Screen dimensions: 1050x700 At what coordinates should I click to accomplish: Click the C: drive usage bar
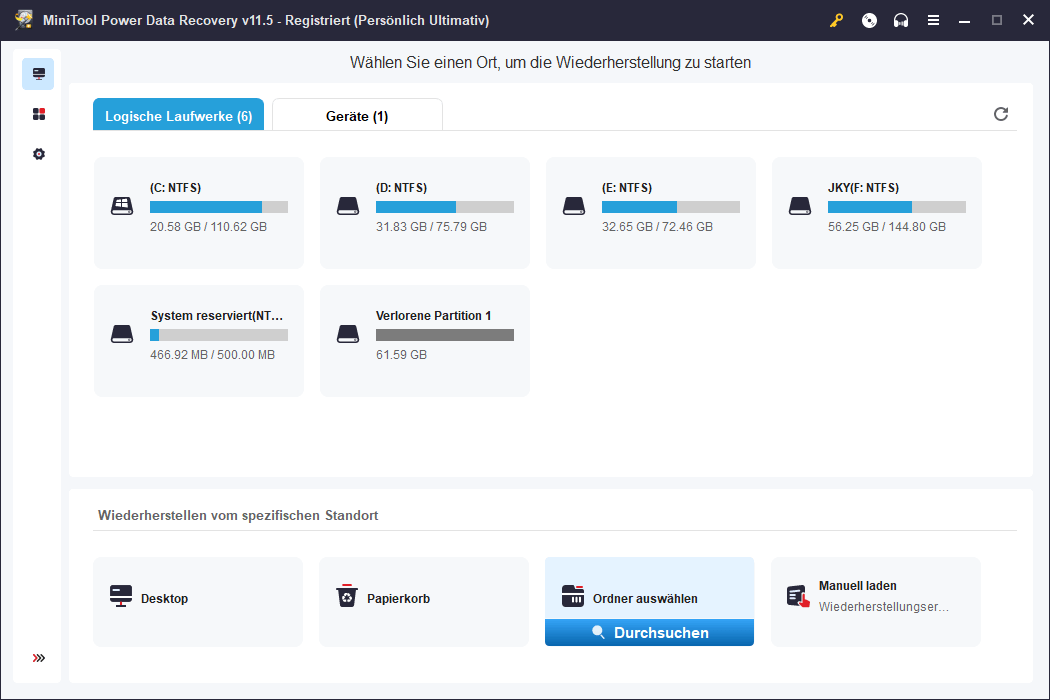[x=219, y=207]
